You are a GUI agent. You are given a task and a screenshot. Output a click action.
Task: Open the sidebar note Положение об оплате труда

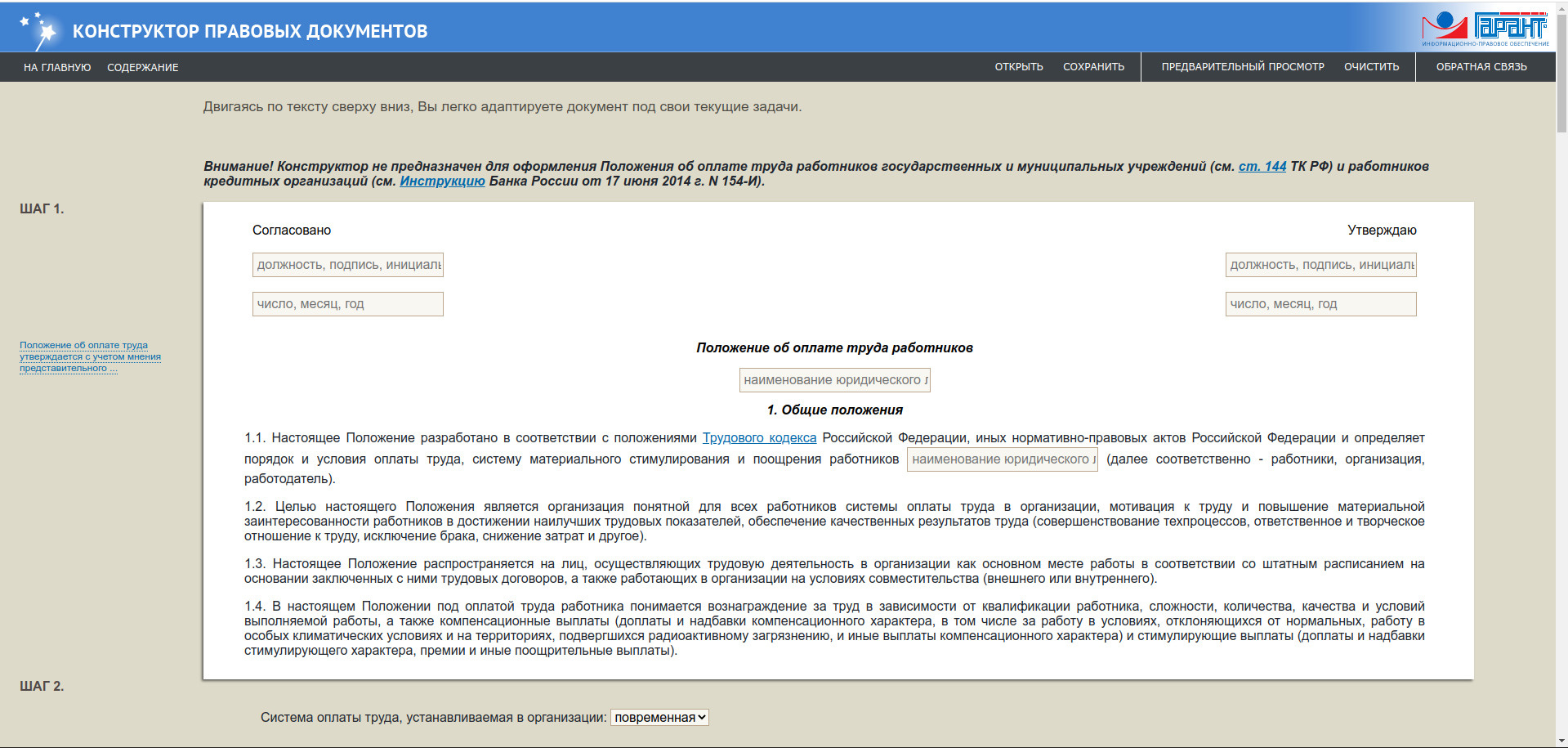(90, 356)
